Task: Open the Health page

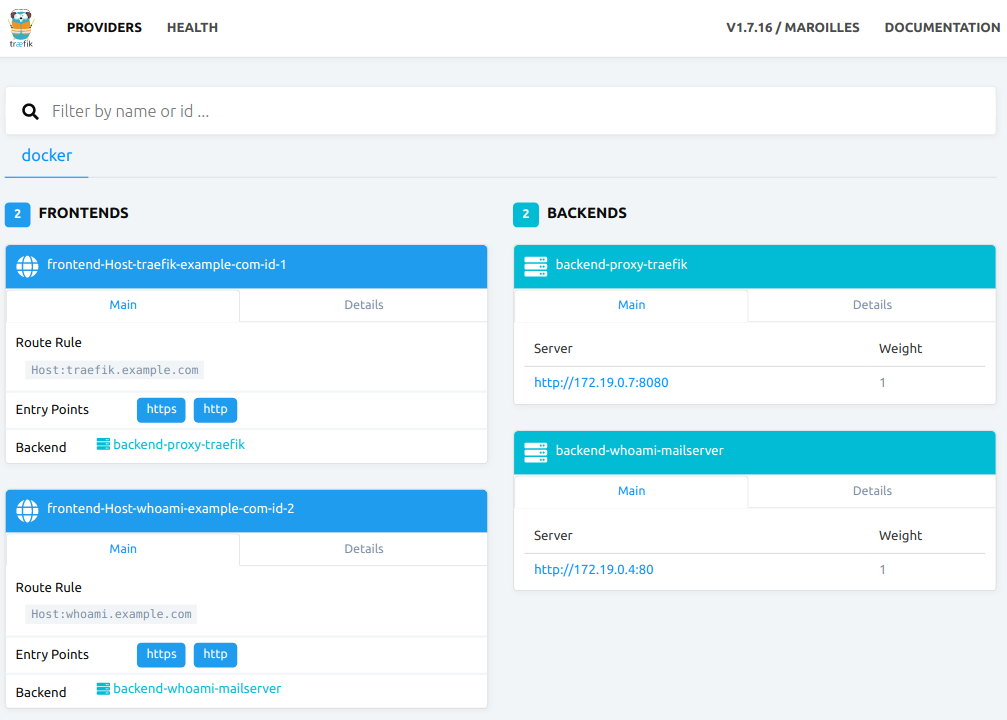Action: (x=192, y=28)
